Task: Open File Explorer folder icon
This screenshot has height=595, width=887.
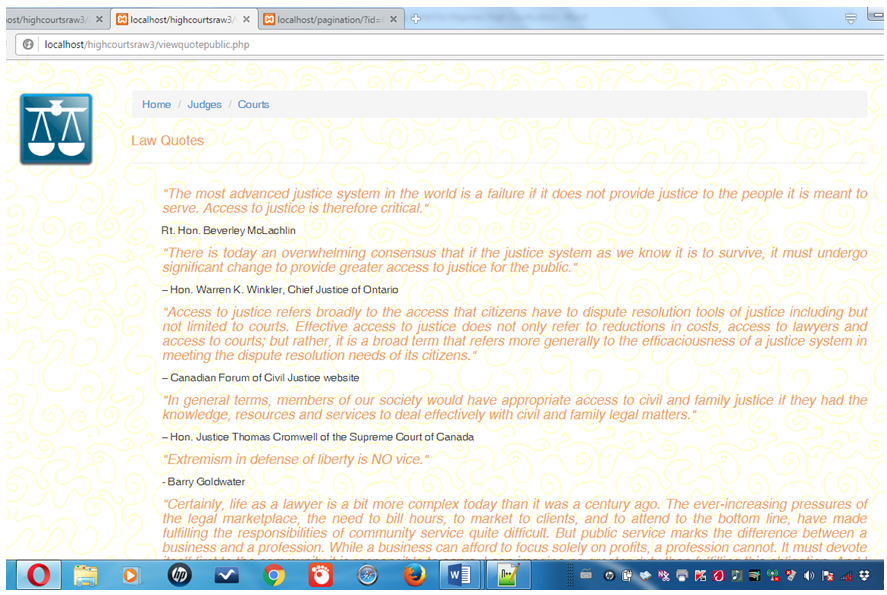Action: pyautogui.click(x=86, y=575)
